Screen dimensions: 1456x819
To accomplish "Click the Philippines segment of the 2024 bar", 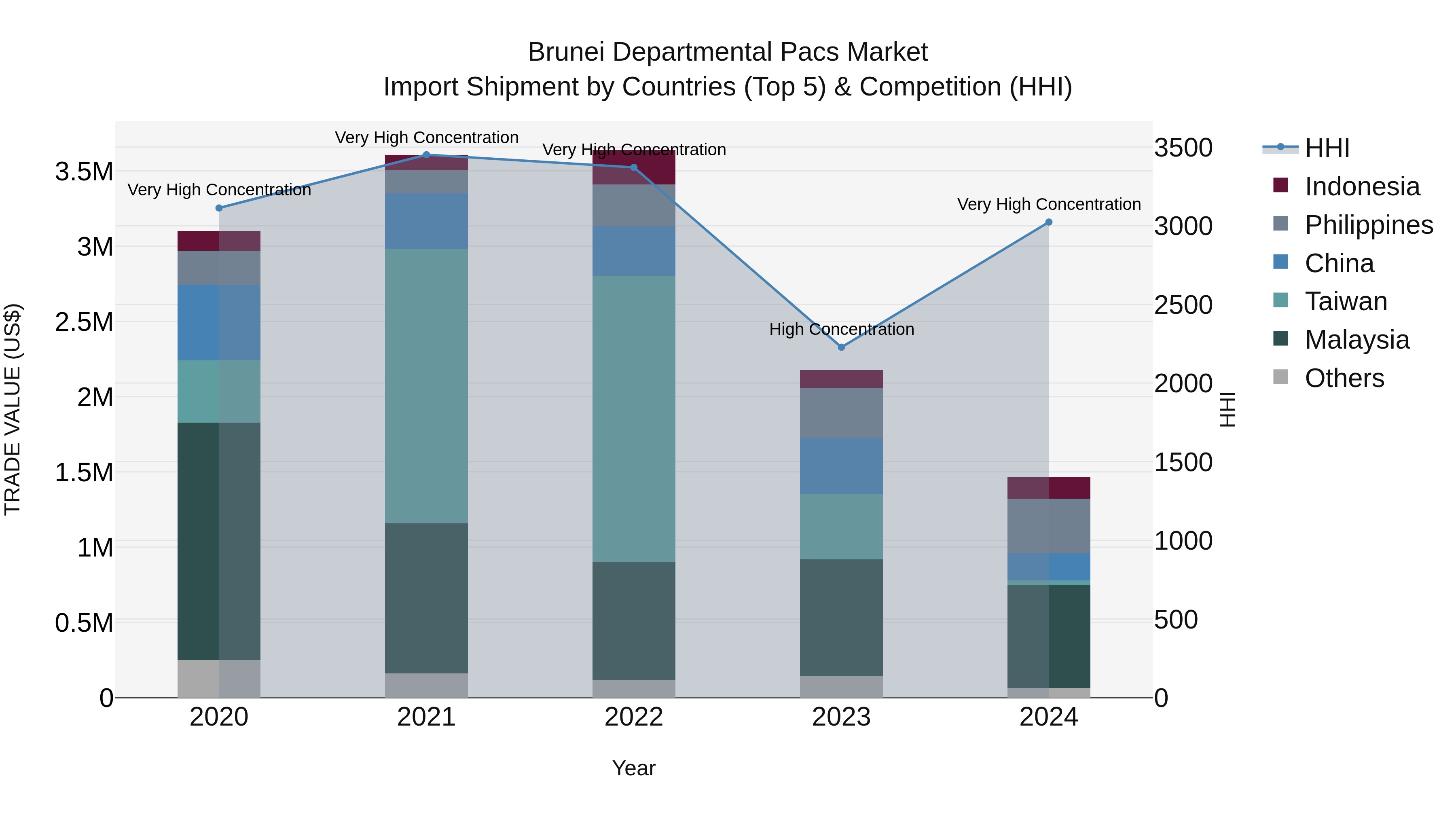I will pos(1048,526).
